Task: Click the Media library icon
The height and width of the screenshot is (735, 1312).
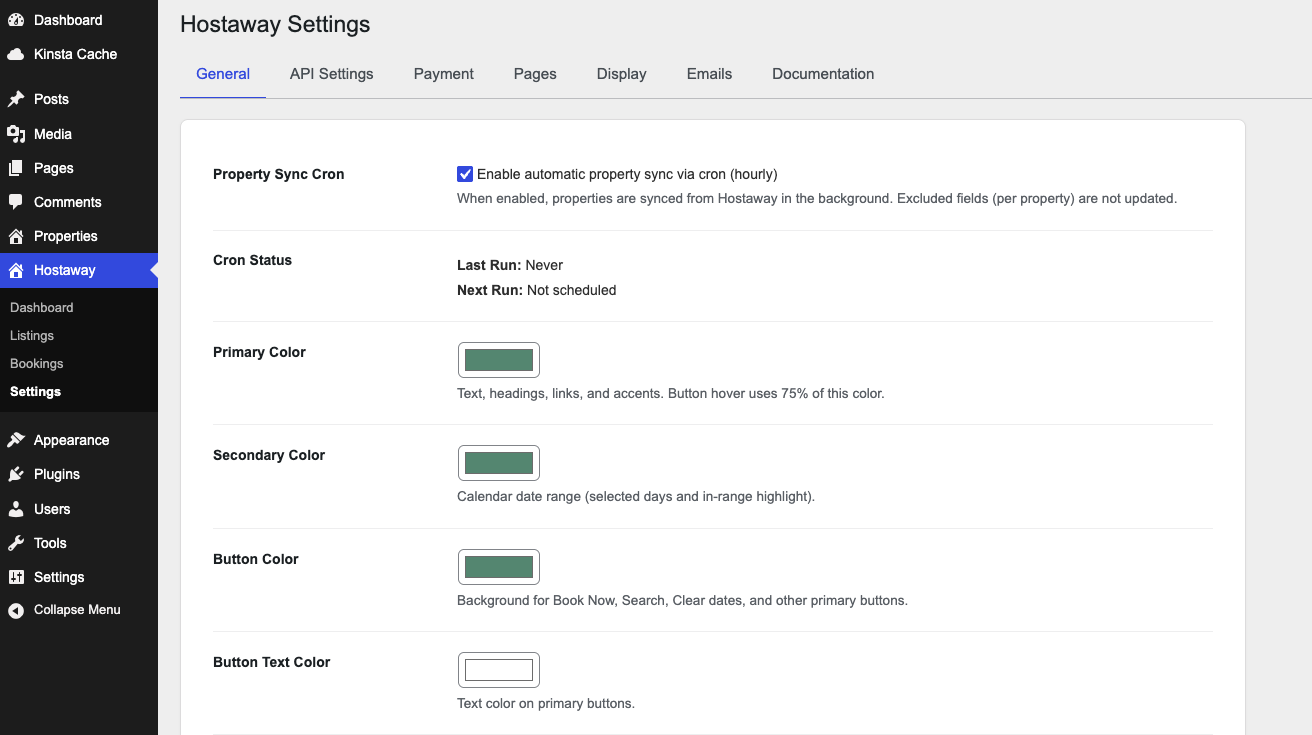Action: click(x=16, y=134)
